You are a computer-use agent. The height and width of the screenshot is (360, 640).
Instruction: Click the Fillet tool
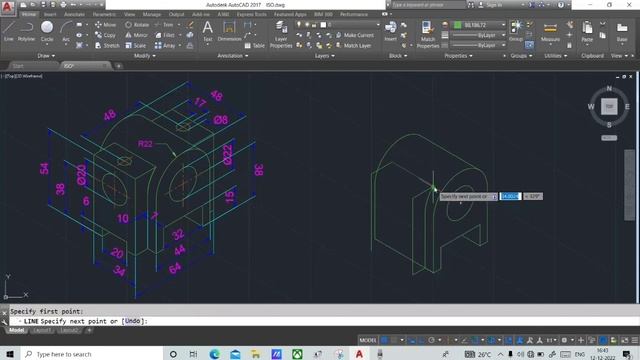(165, 36)
